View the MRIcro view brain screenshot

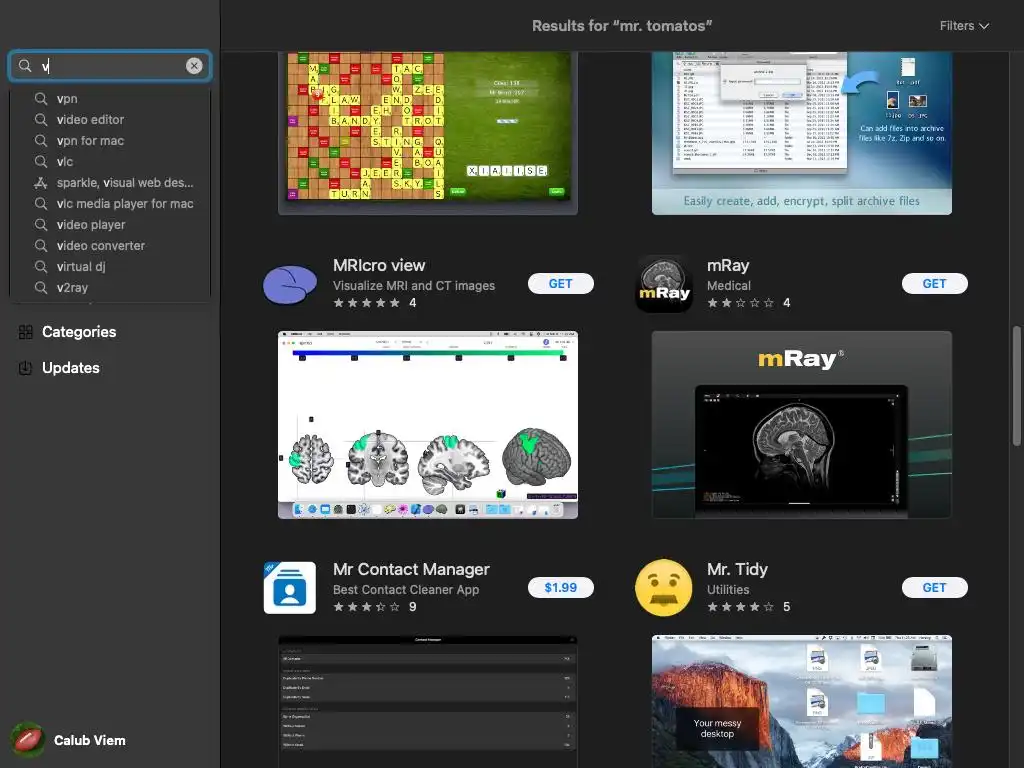point(428,424)
